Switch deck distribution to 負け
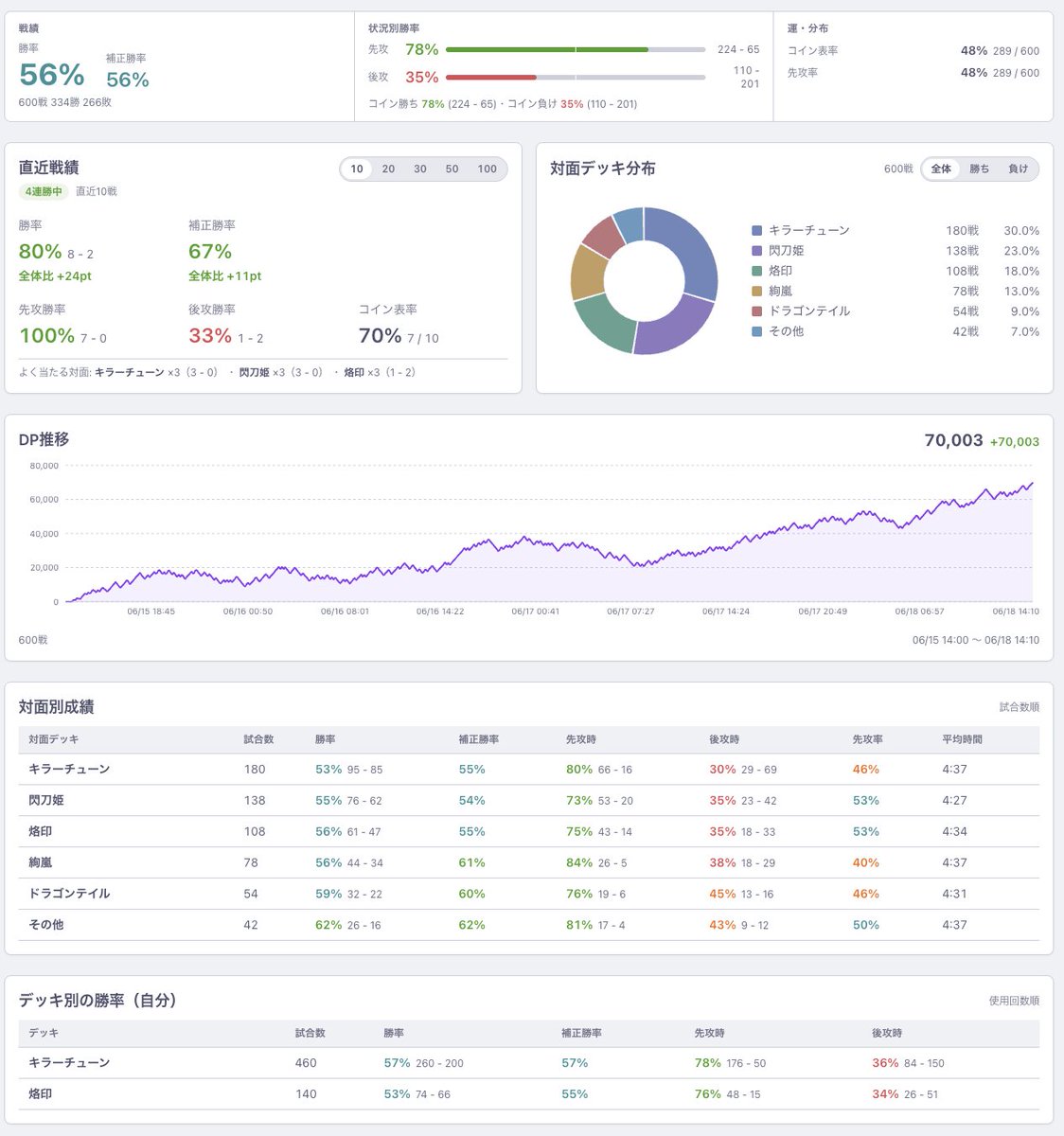 point(1019,169)
